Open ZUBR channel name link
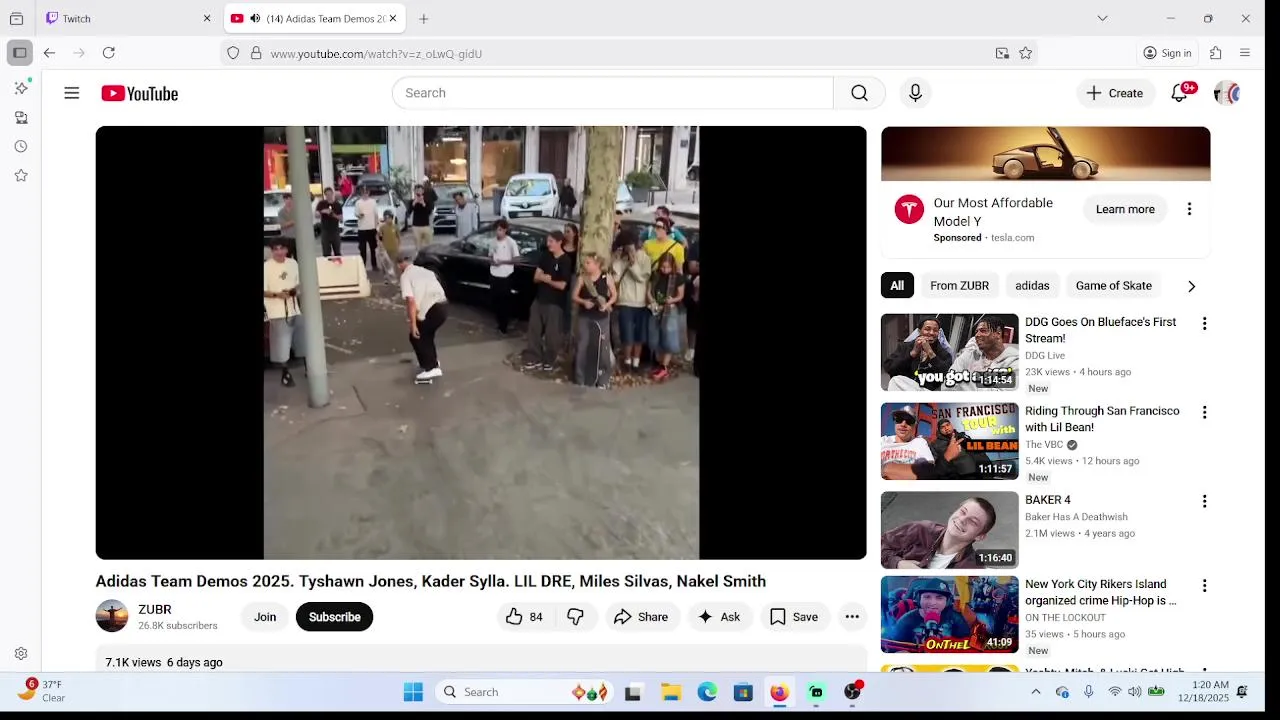 tap(155, 609)
